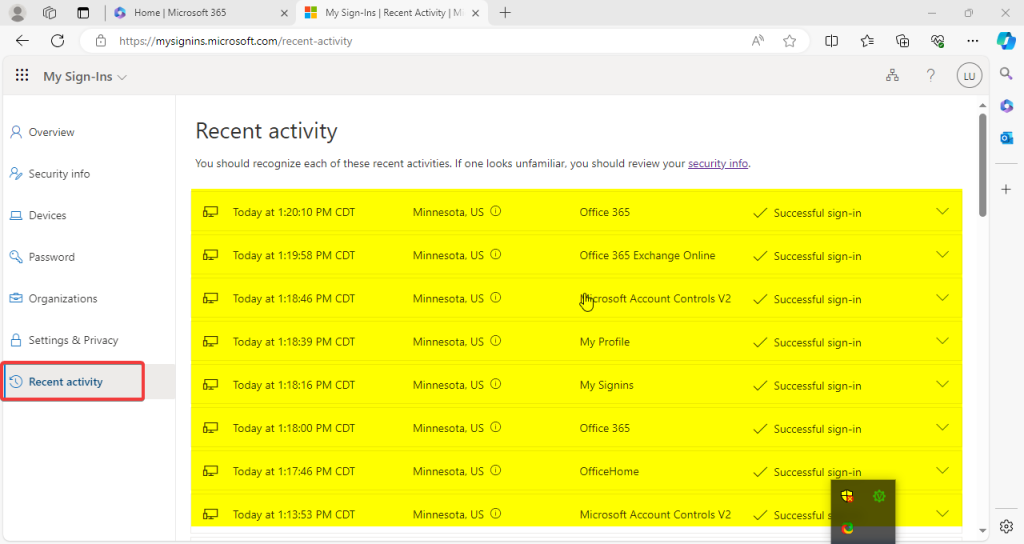Expand the OfficeHome sign-in entry
The width and height of the screenshot is (1024, 544).
pos(941,470)
